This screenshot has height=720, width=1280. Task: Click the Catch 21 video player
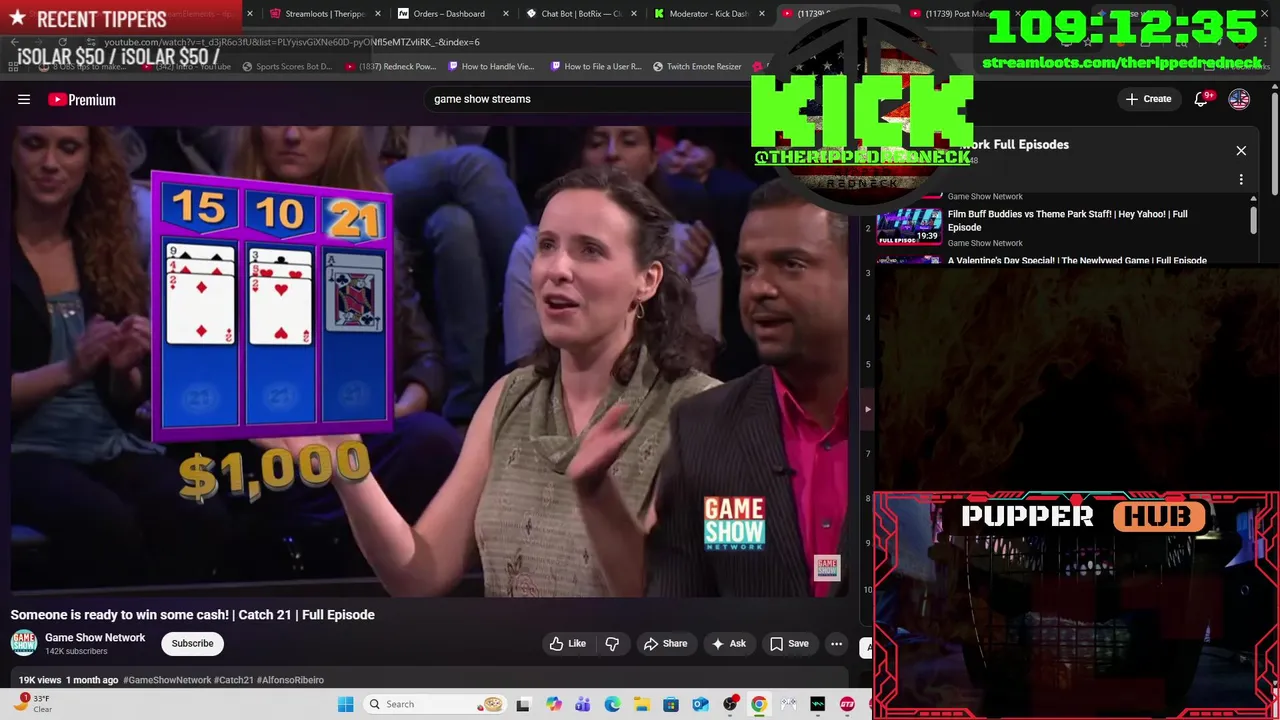[x=430, y=360]
